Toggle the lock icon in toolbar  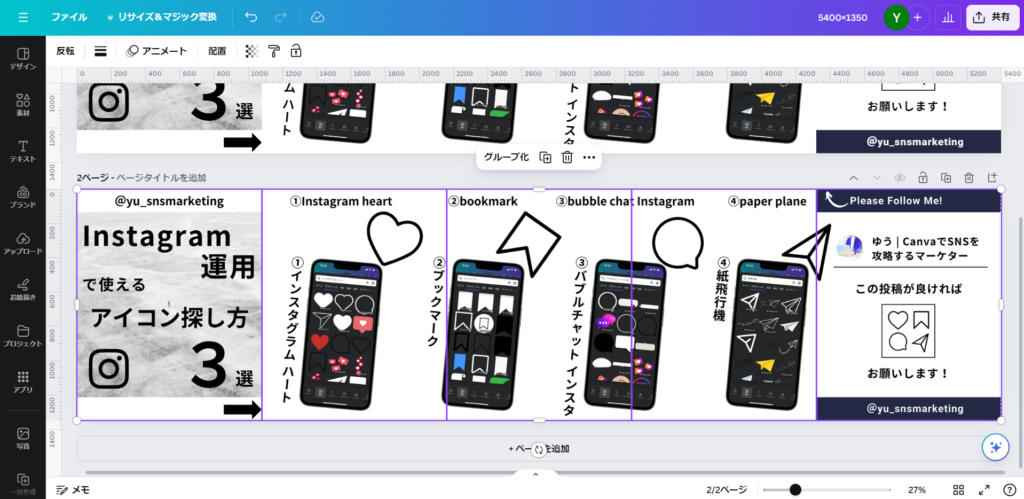click(296, 51)
